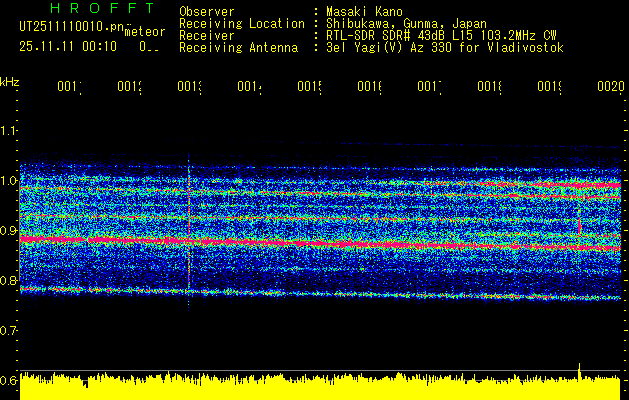The height and width of the screenshot is (400, 629).
Task: Click the receiver text "RTL-SDR SDR# 43dB"
Action: (387, 36)
